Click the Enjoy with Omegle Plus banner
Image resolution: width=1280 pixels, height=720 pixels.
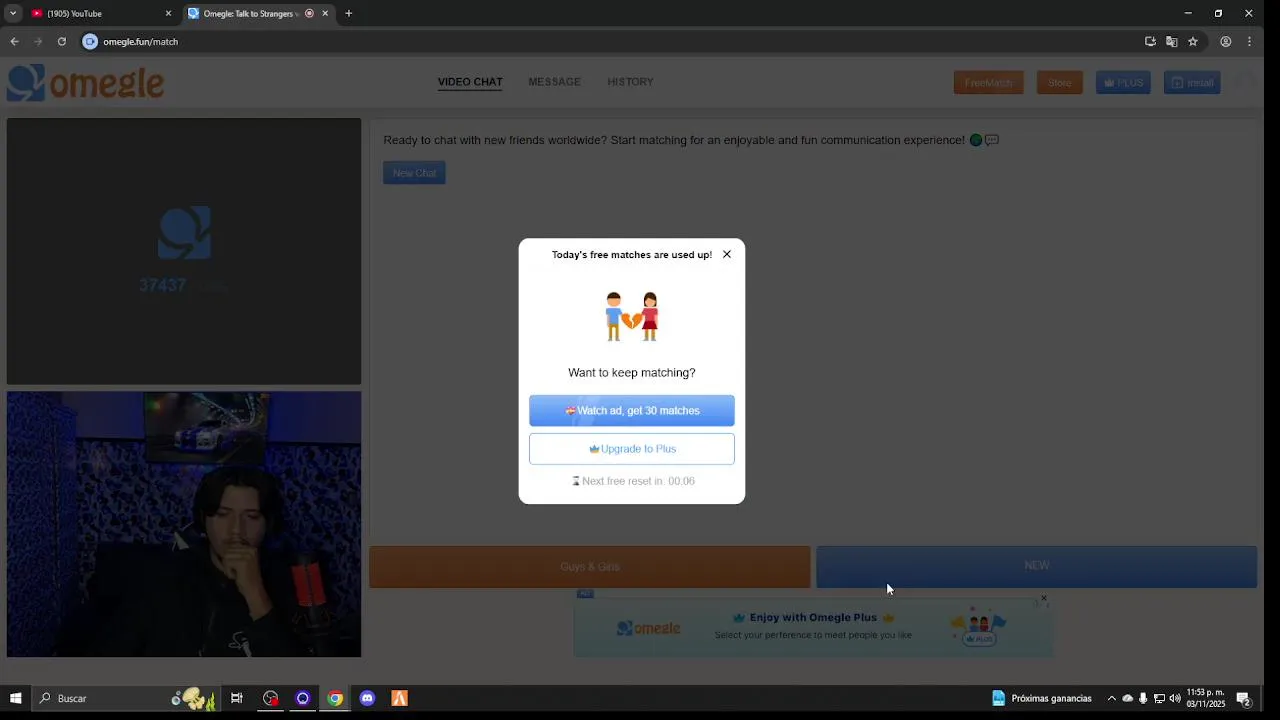(813, 627)
